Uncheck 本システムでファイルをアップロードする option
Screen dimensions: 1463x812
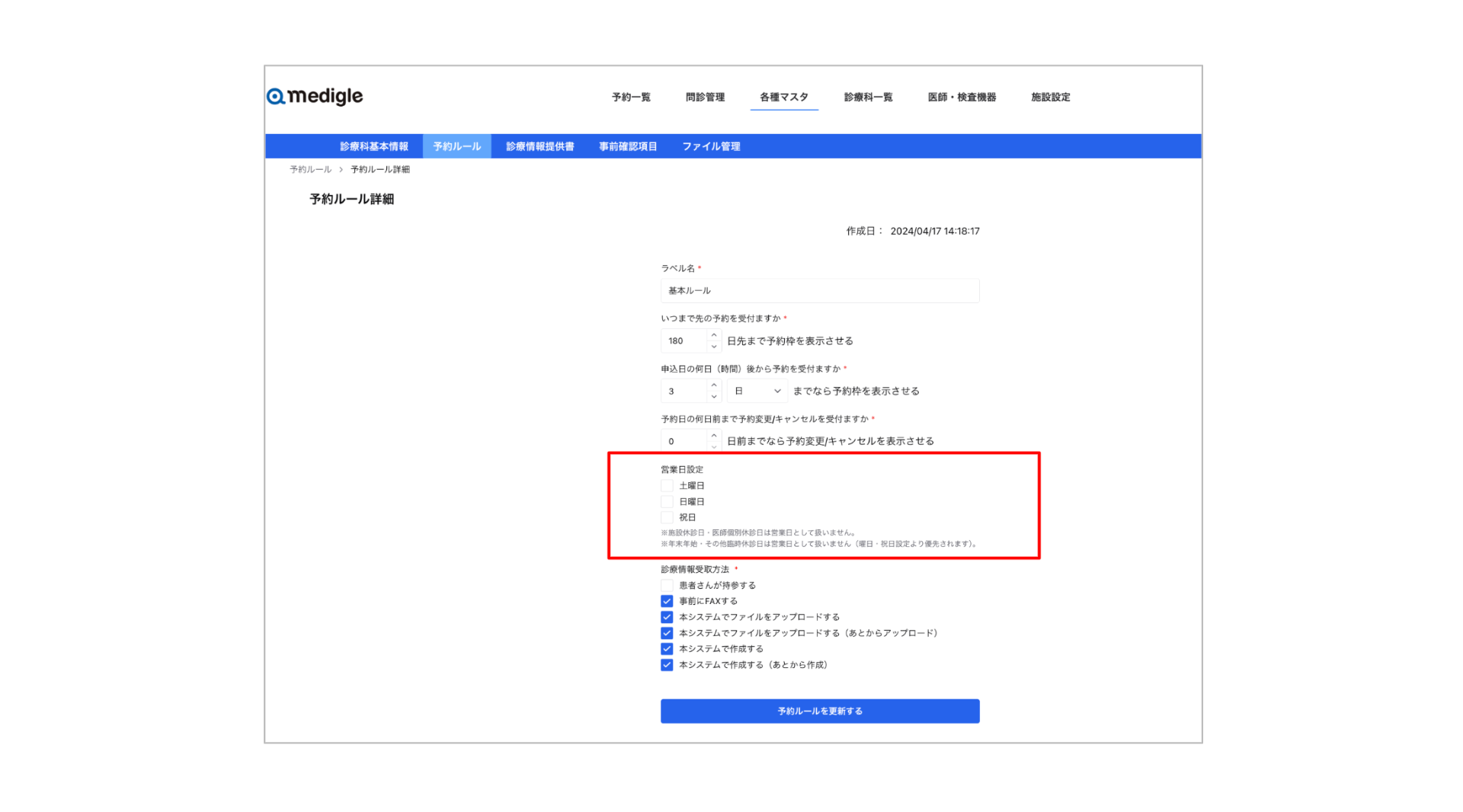pos(667,617)
